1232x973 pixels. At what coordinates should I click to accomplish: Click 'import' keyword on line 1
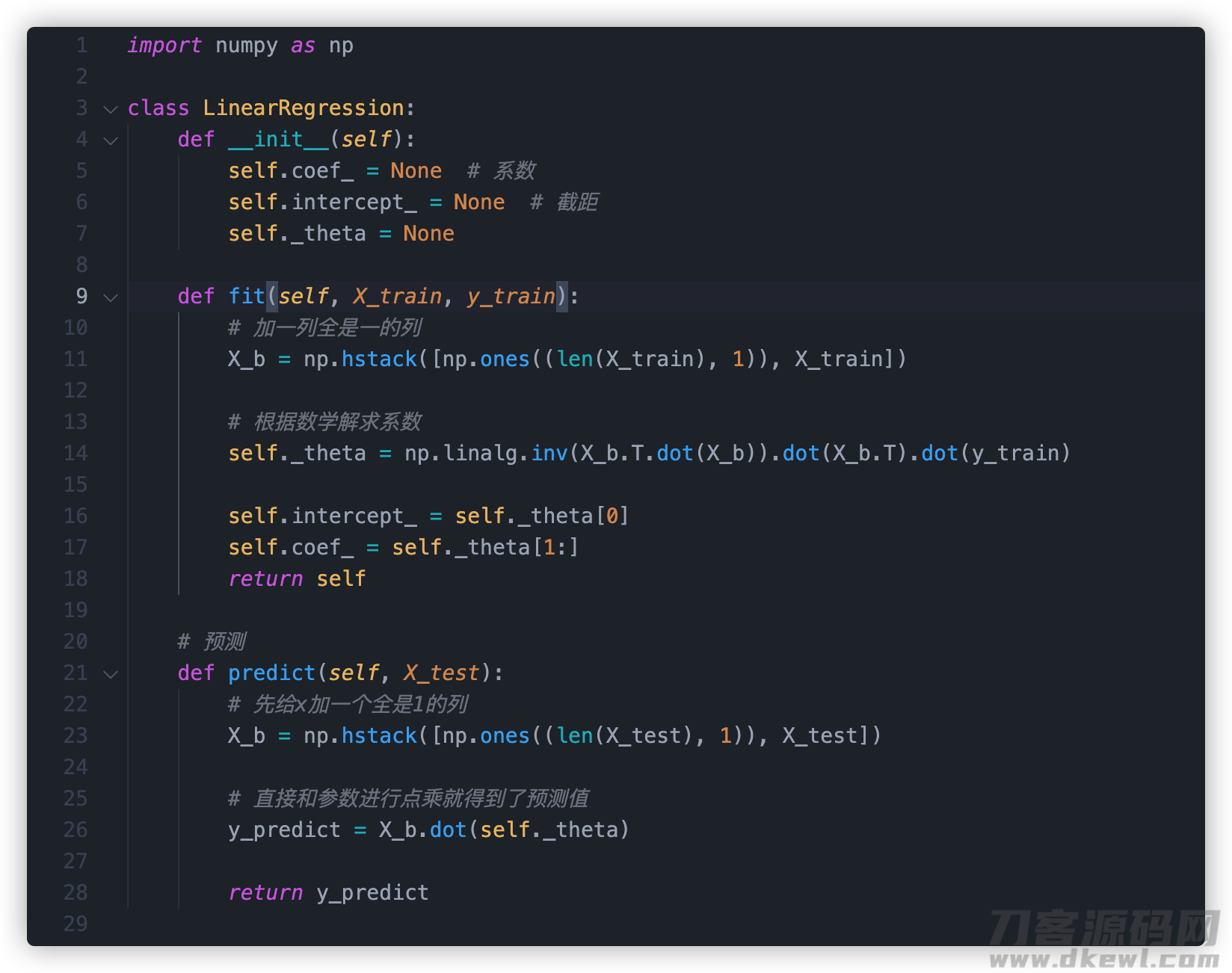[x=164, y=46]
